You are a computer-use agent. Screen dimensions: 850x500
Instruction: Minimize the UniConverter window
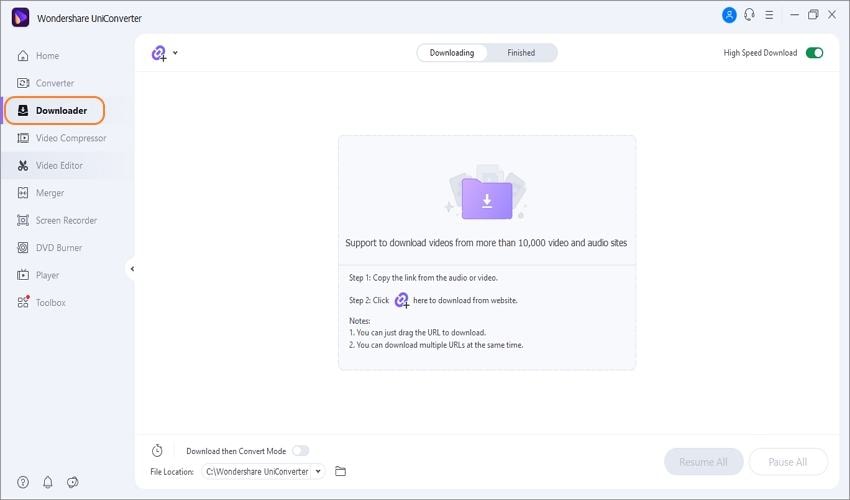point(794,15)
